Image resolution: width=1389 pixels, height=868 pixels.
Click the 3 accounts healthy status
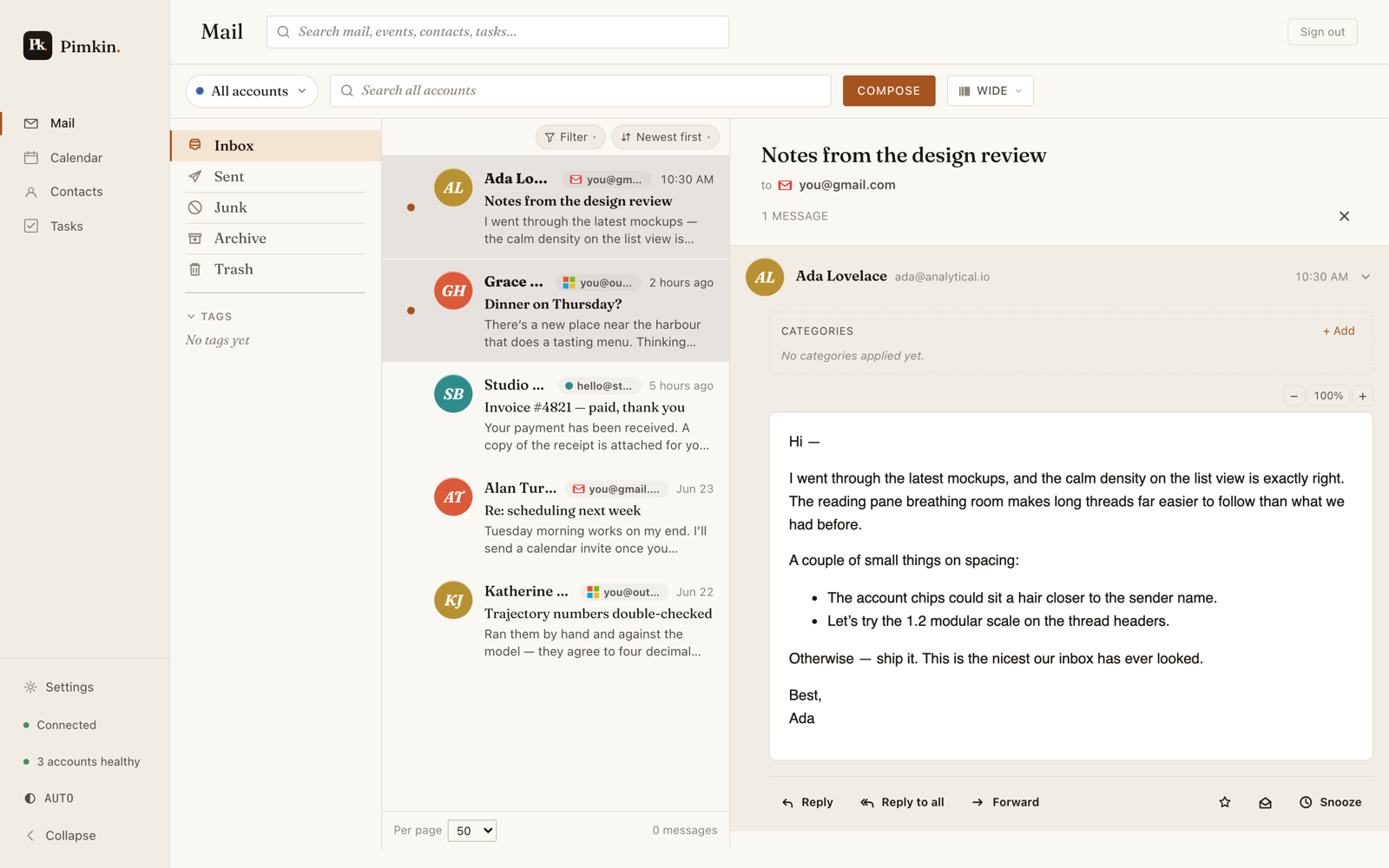[x=82, y=762]
